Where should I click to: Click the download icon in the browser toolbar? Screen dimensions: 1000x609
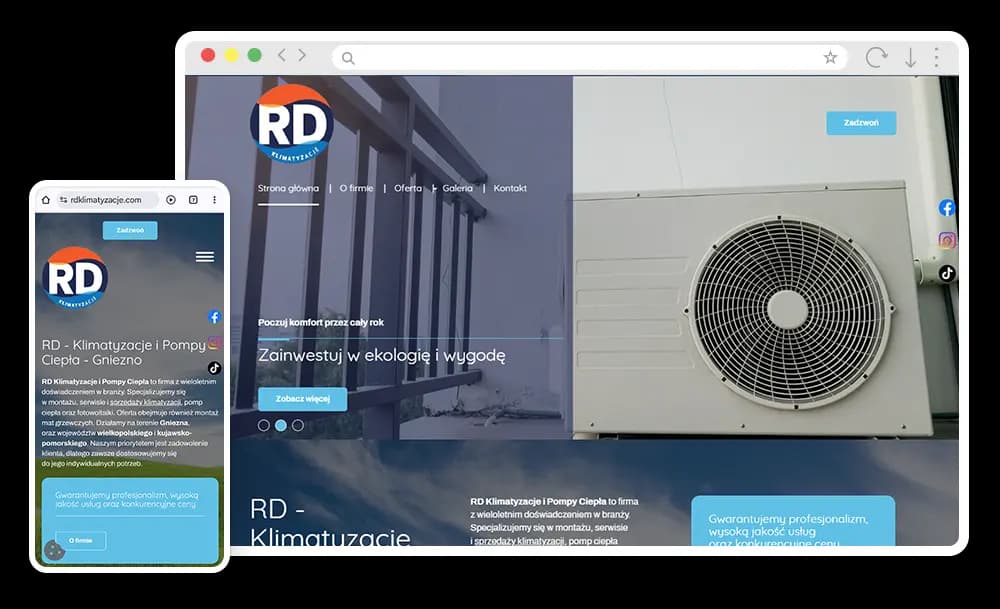pyautogui.click(x=907, y=58)
